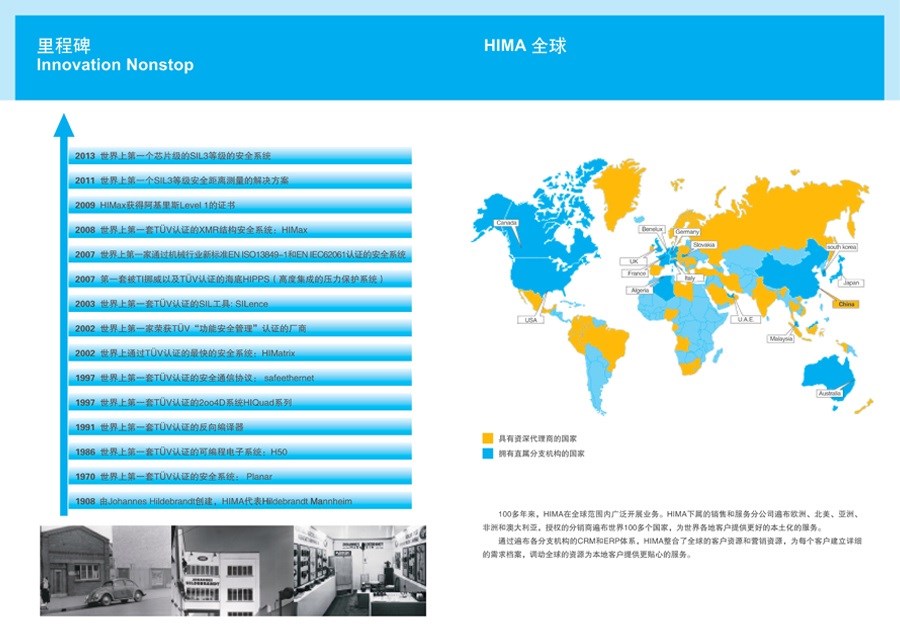Click the 1970 Planar safety system milestone
Image resolution: width=900 pixels, height=632 pixels.
(240, 477)
